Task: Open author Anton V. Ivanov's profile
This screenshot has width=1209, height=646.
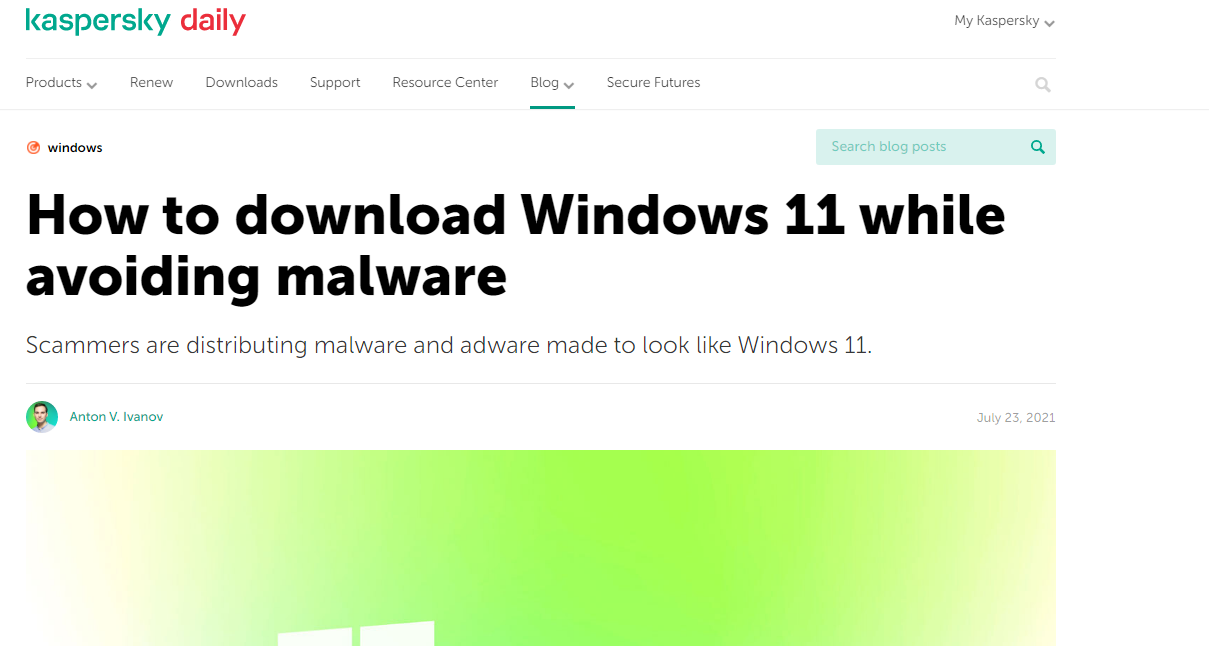Action: pyautogui.click(x=116, y=417)
